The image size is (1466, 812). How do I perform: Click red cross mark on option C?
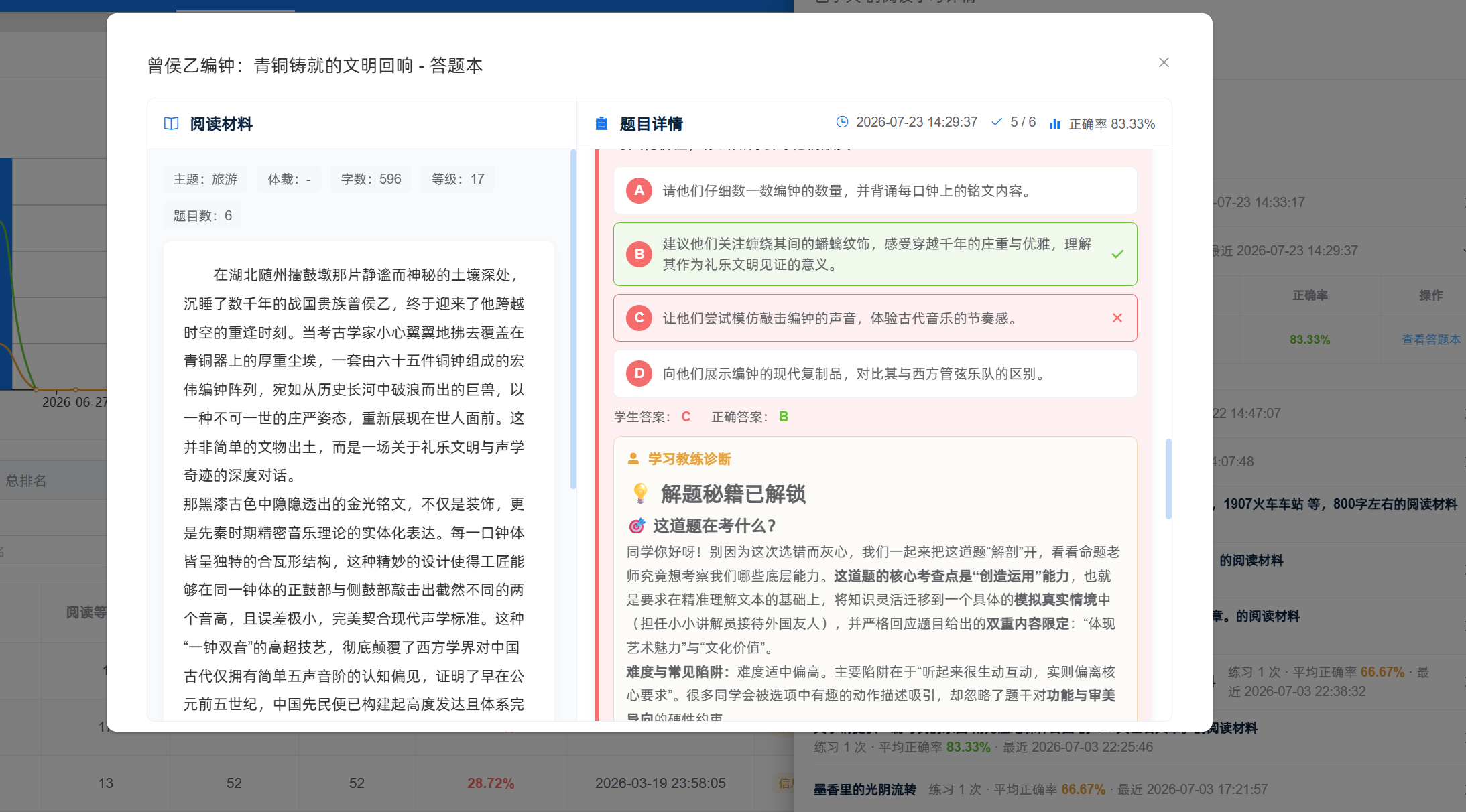[x=1117, y=318]
